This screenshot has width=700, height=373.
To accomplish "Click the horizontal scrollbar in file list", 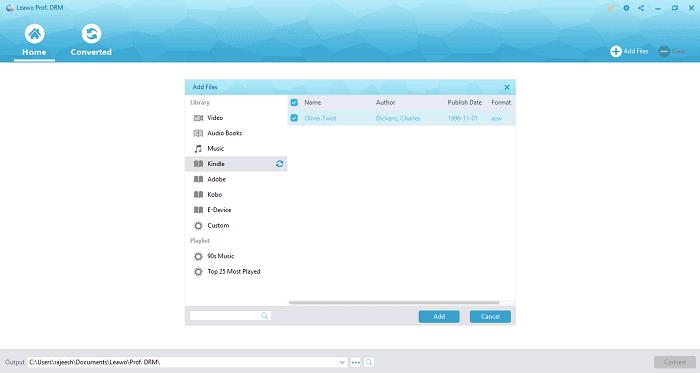I will coord(394,303).
